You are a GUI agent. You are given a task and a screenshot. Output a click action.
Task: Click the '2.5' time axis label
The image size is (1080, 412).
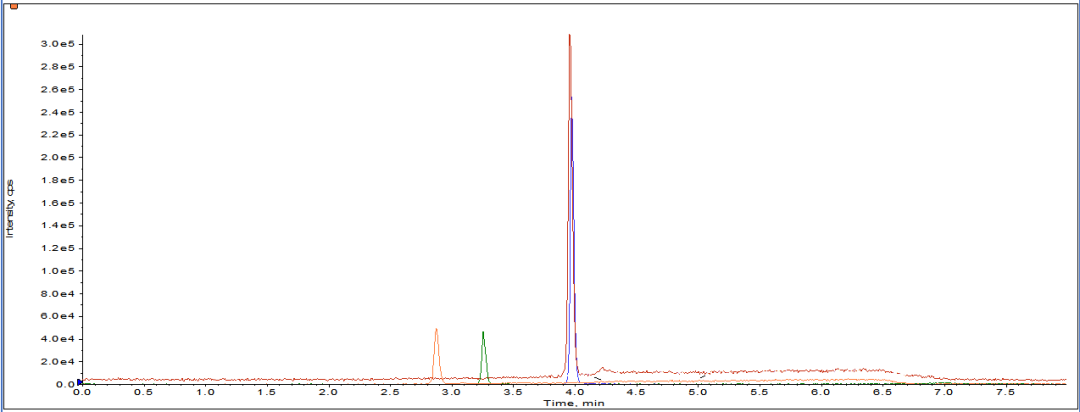point(389,392)
